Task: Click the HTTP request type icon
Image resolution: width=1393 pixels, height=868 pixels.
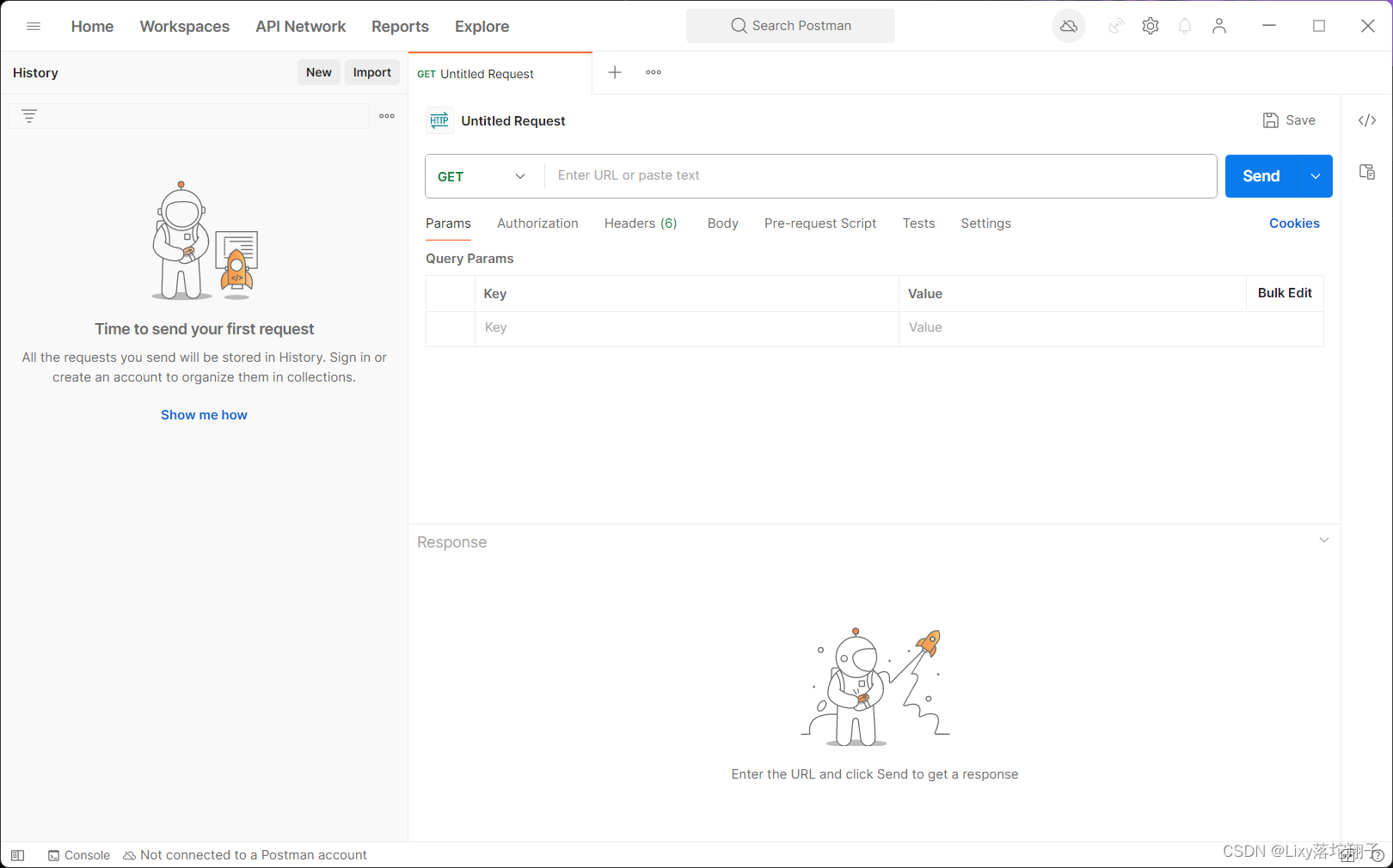Action: tap(439, 120)
